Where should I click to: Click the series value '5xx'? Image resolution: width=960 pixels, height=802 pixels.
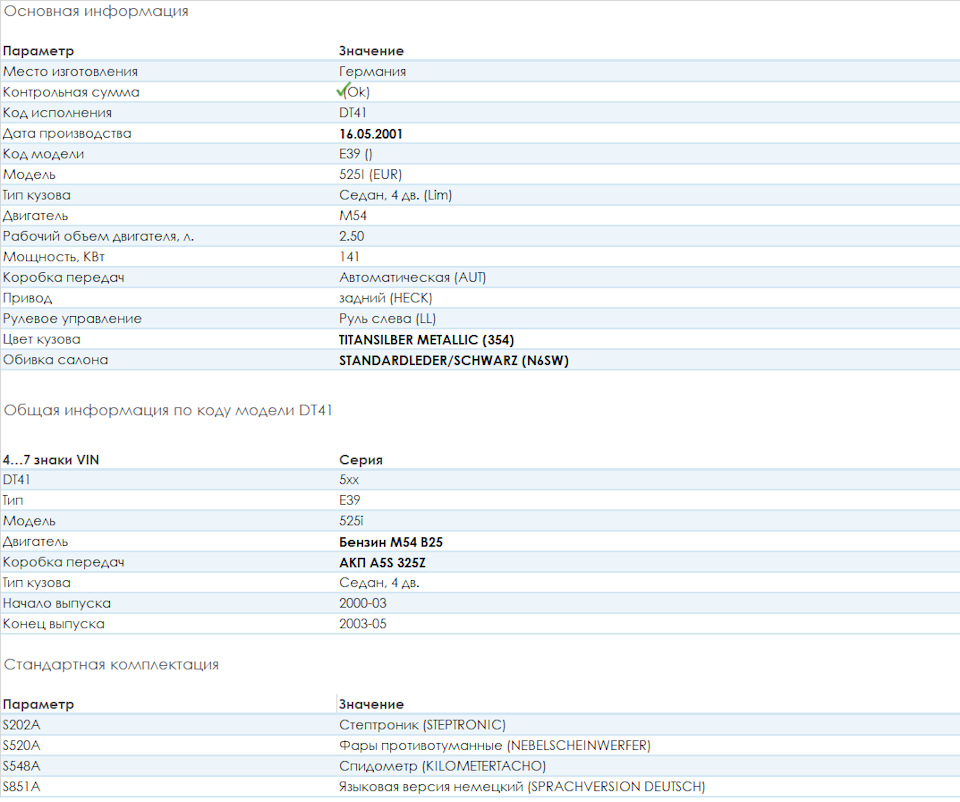tap(349, 480)
